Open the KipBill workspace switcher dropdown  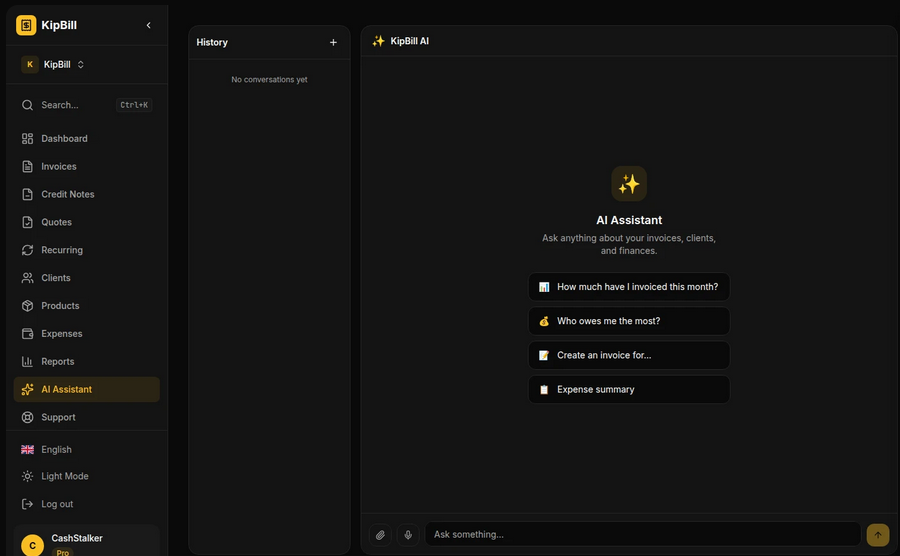53,64
